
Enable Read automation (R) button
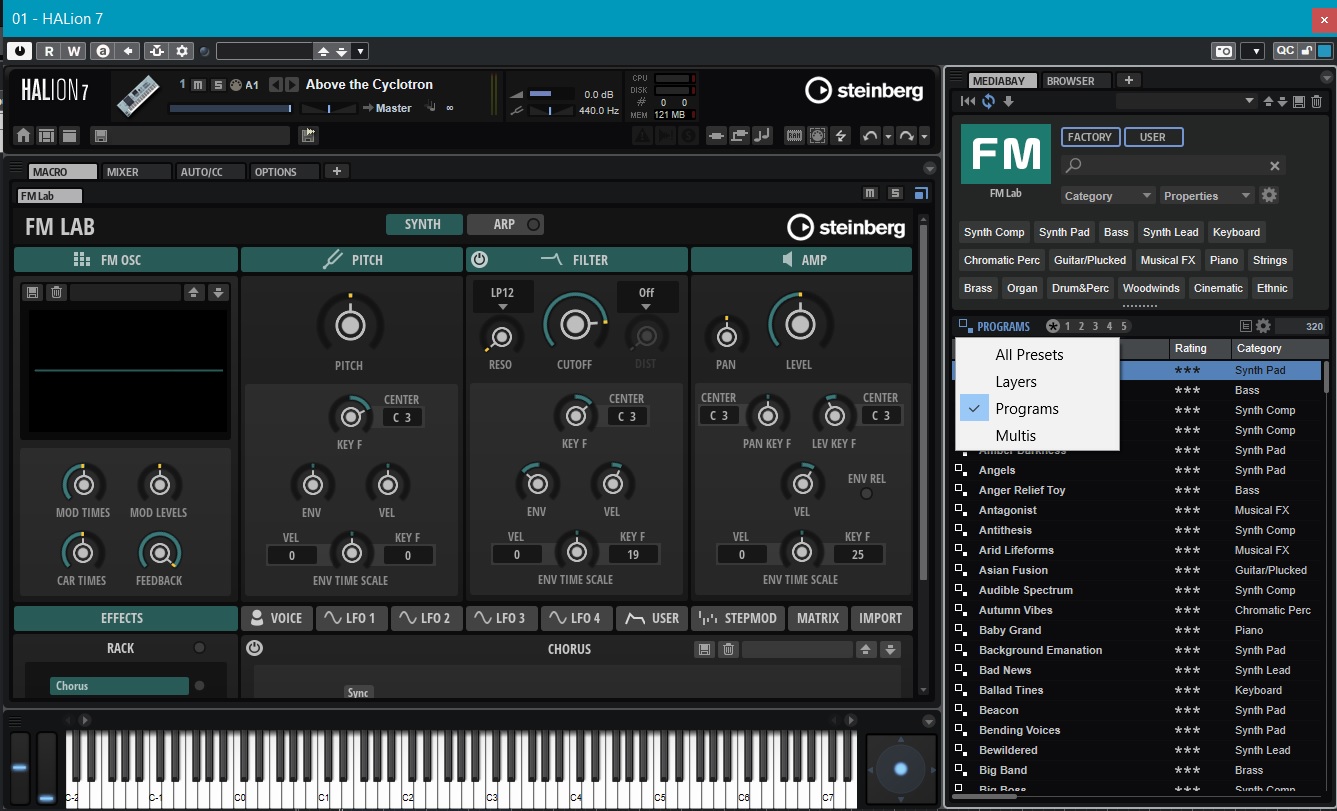click(48, 51)
